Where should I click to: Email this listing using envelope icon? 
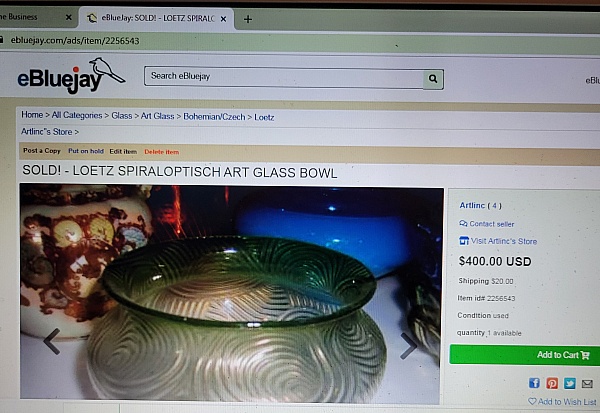tap(587, 383)
